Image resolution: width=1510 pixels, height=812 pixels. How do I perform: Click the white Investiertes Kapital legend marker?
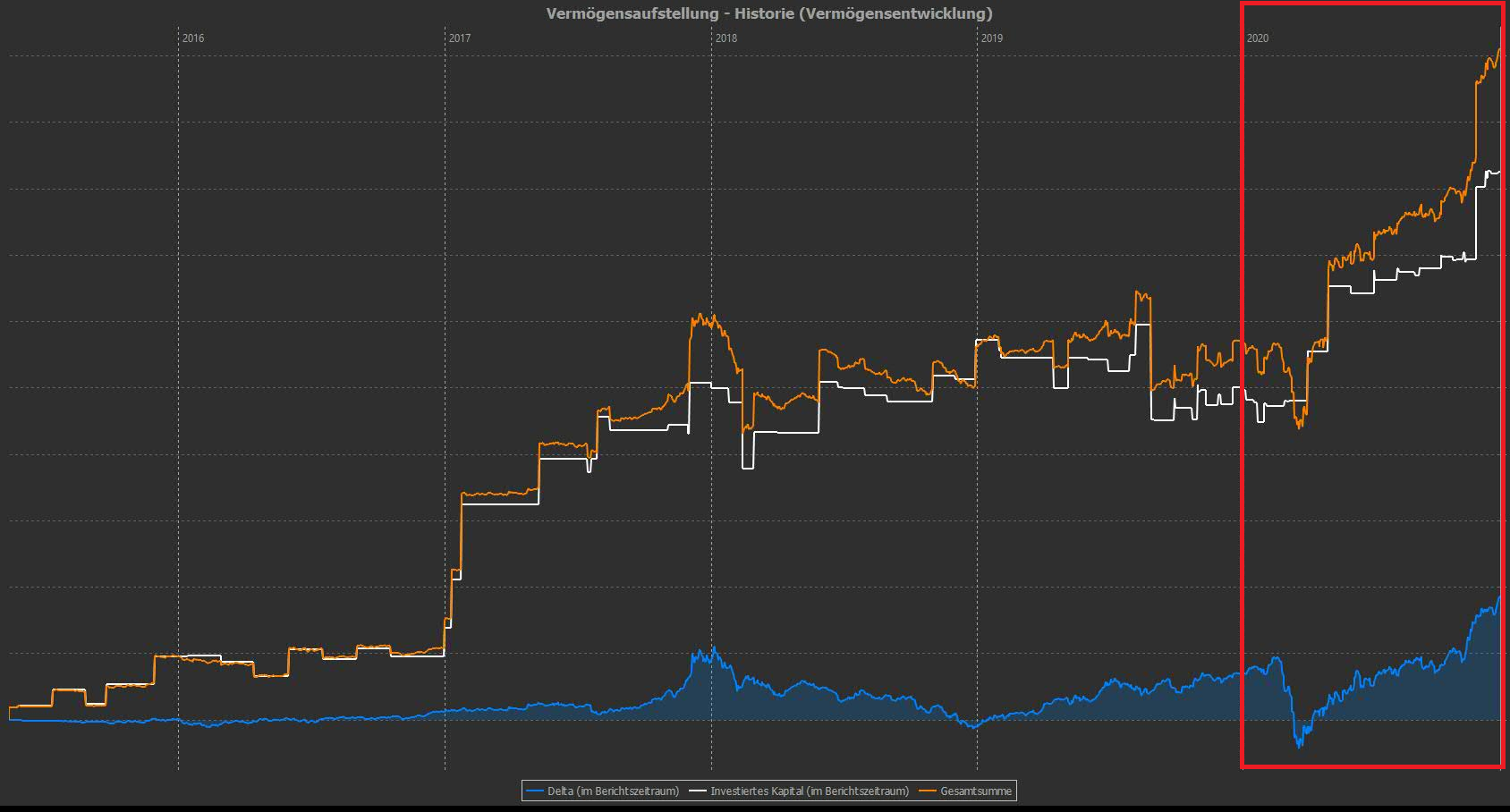(x=698, y=791)
